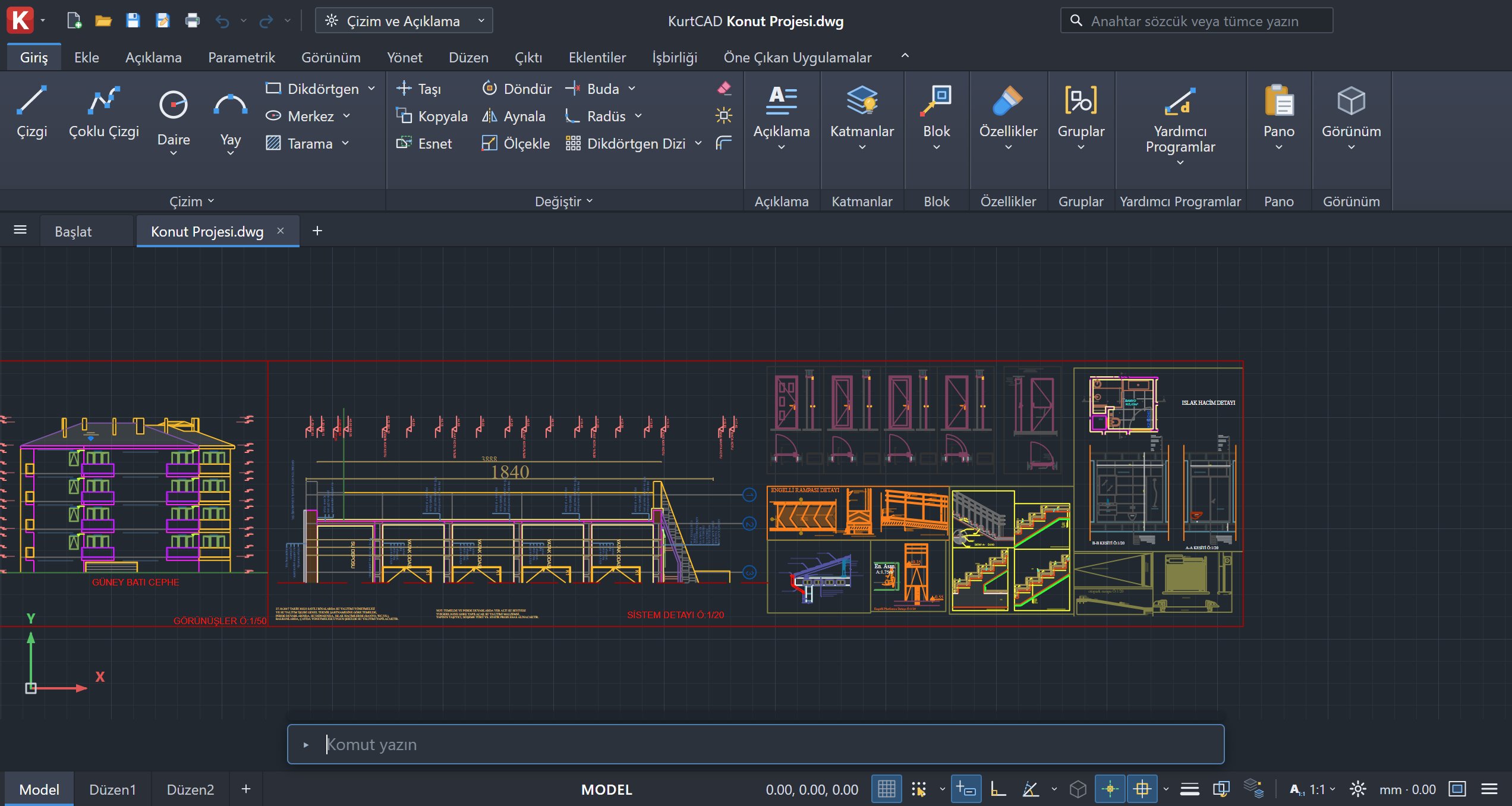The height and width of the screenshot is (806, 1512).
Task: Click the Yay arc tool icon
Action: click(x=231, y=105)
